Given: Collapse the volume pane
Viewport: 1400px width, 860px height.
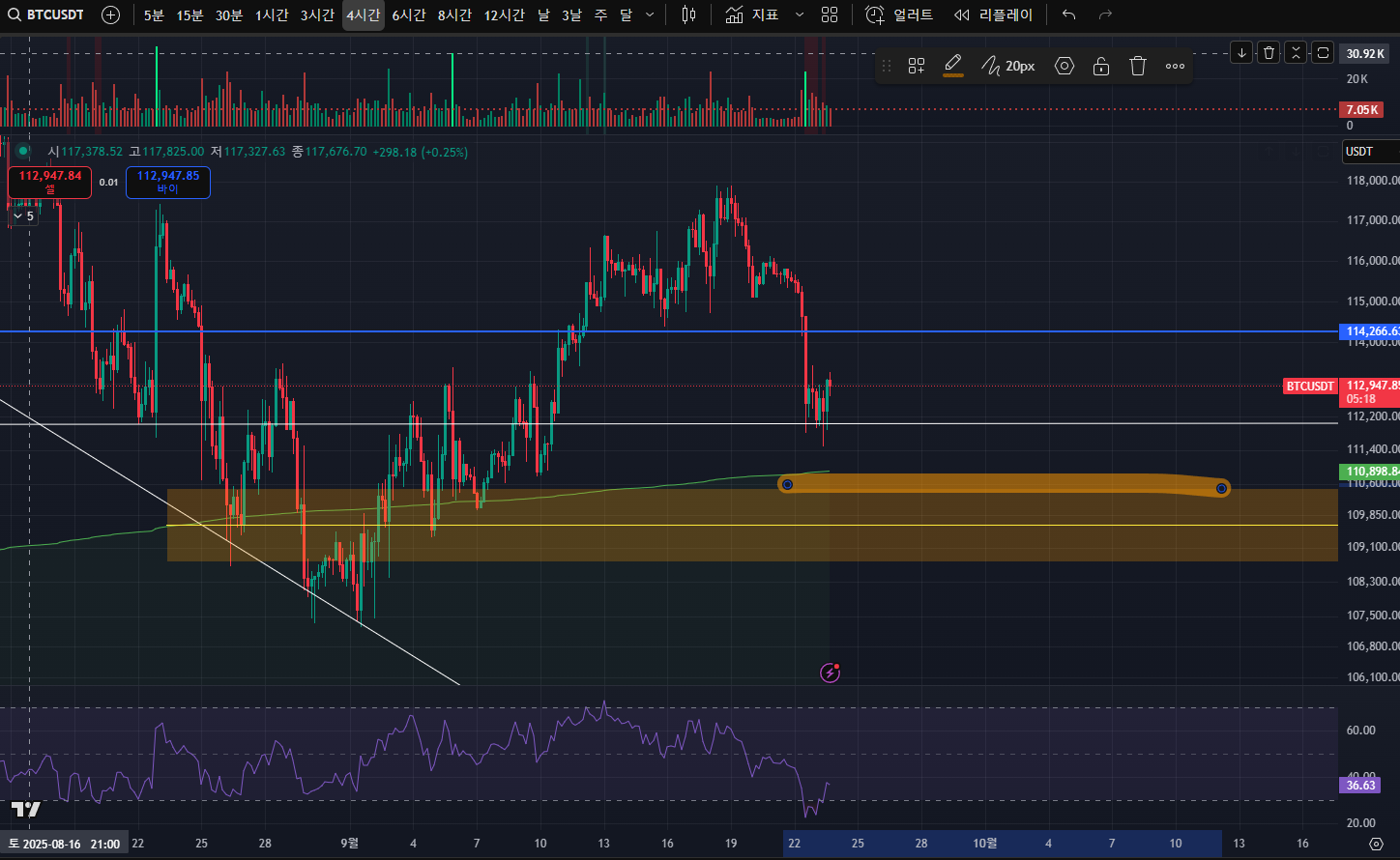Looking at the screenshot, I should [x=1296, y=52].
